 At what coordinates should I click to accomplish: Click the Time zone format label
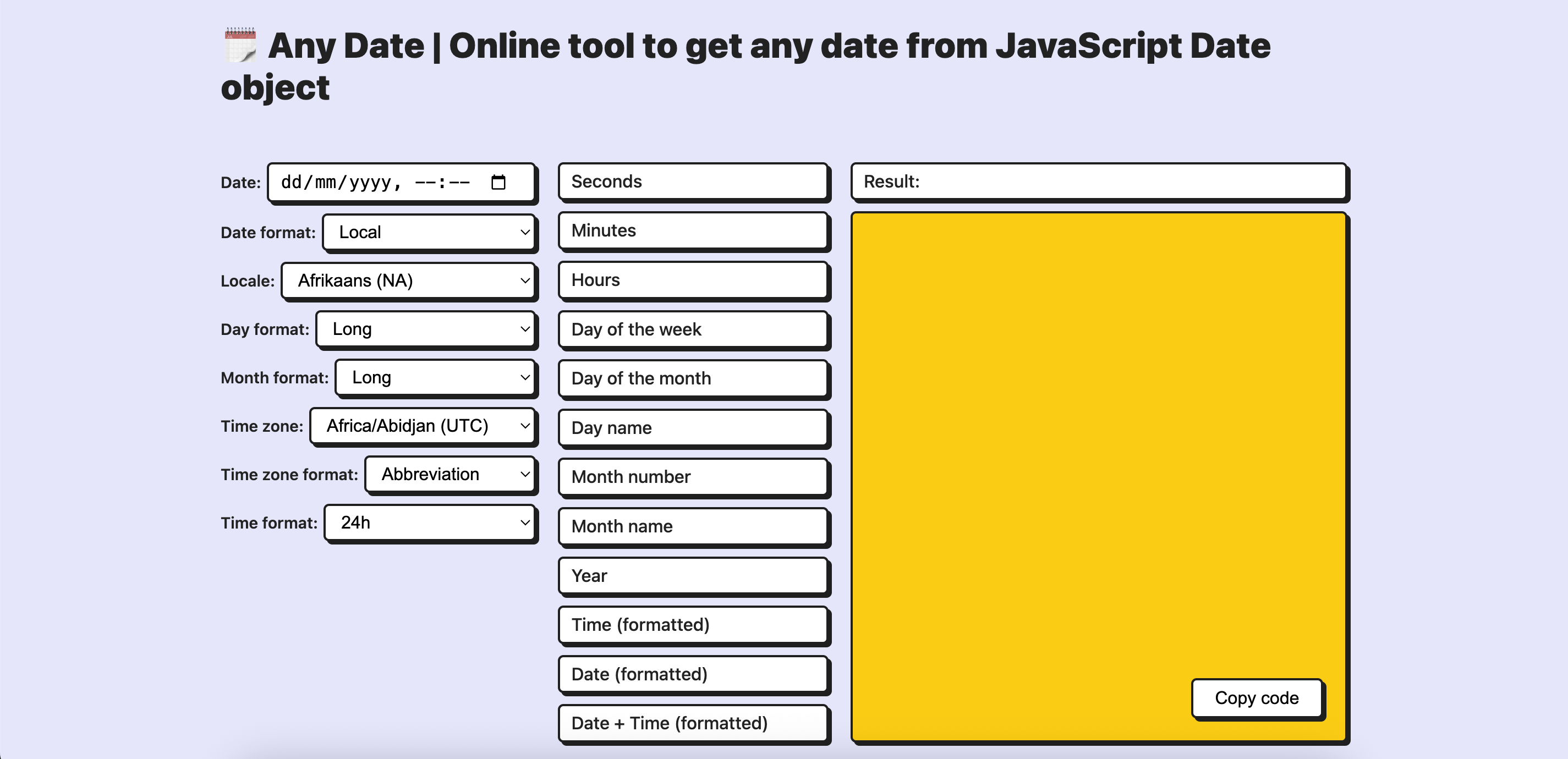tap(289, 475)
